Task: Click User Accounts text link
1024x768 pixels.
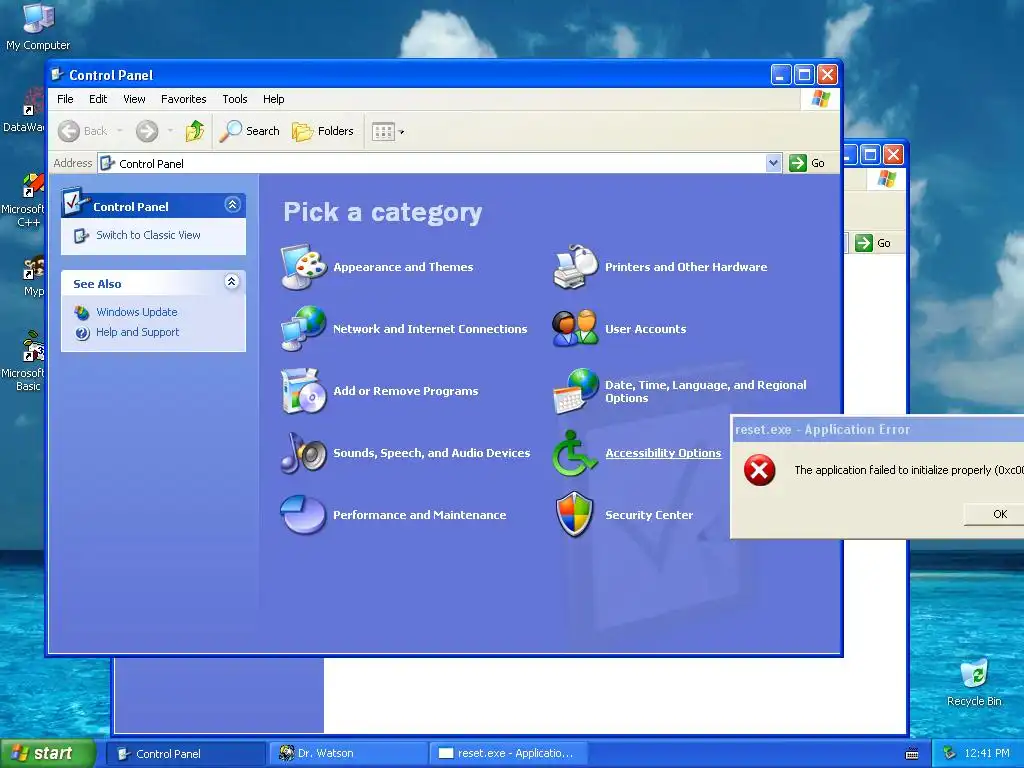Action: coord(645,329)
